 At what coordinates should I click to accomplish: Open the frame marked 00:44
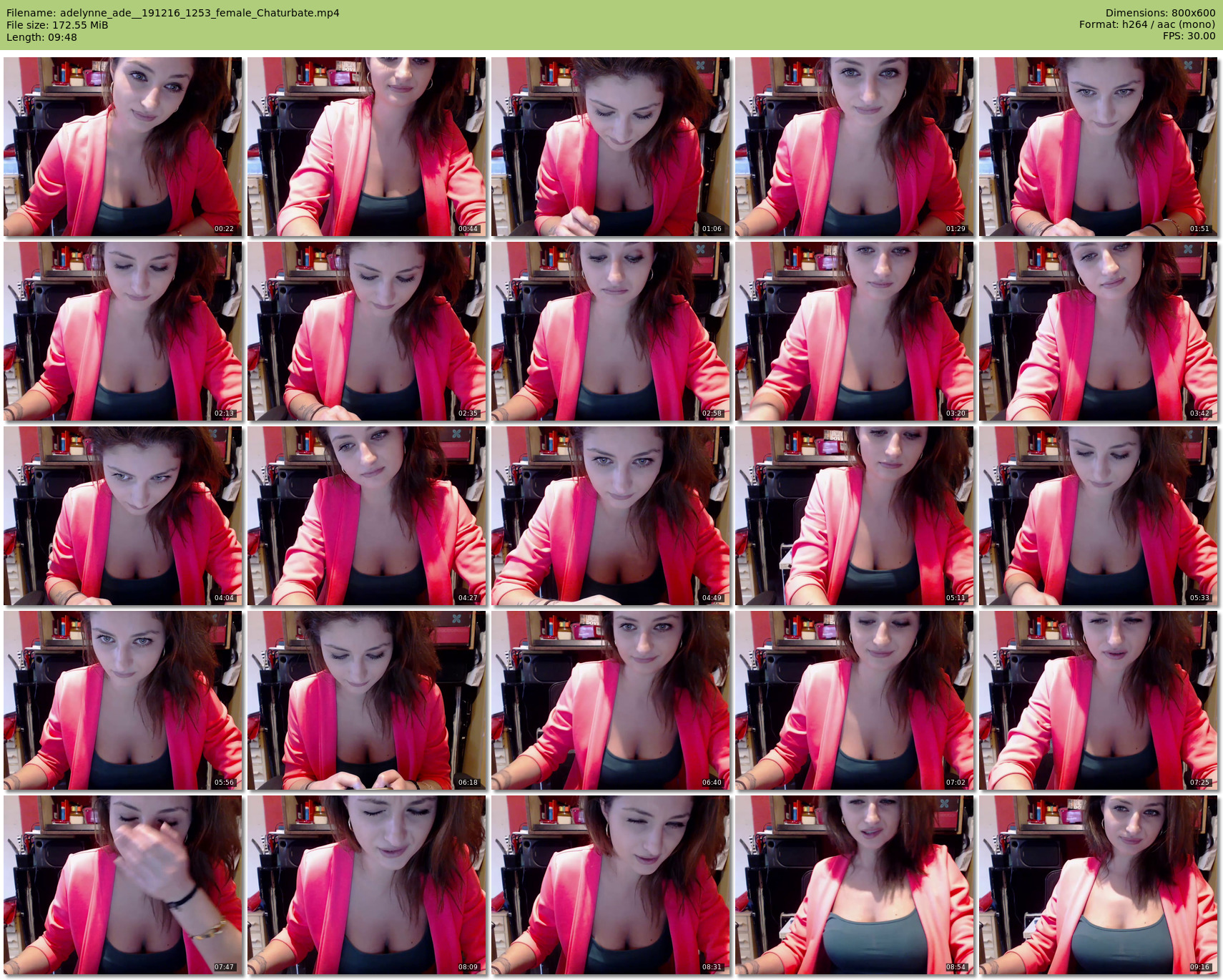coord(367,147)
